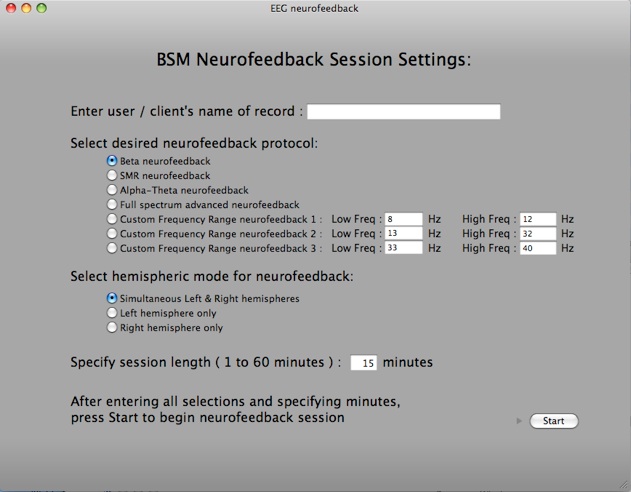Click 'BSM Neurofeedback Session Settings:' heading
631x492 pixels.
[313, 60]
